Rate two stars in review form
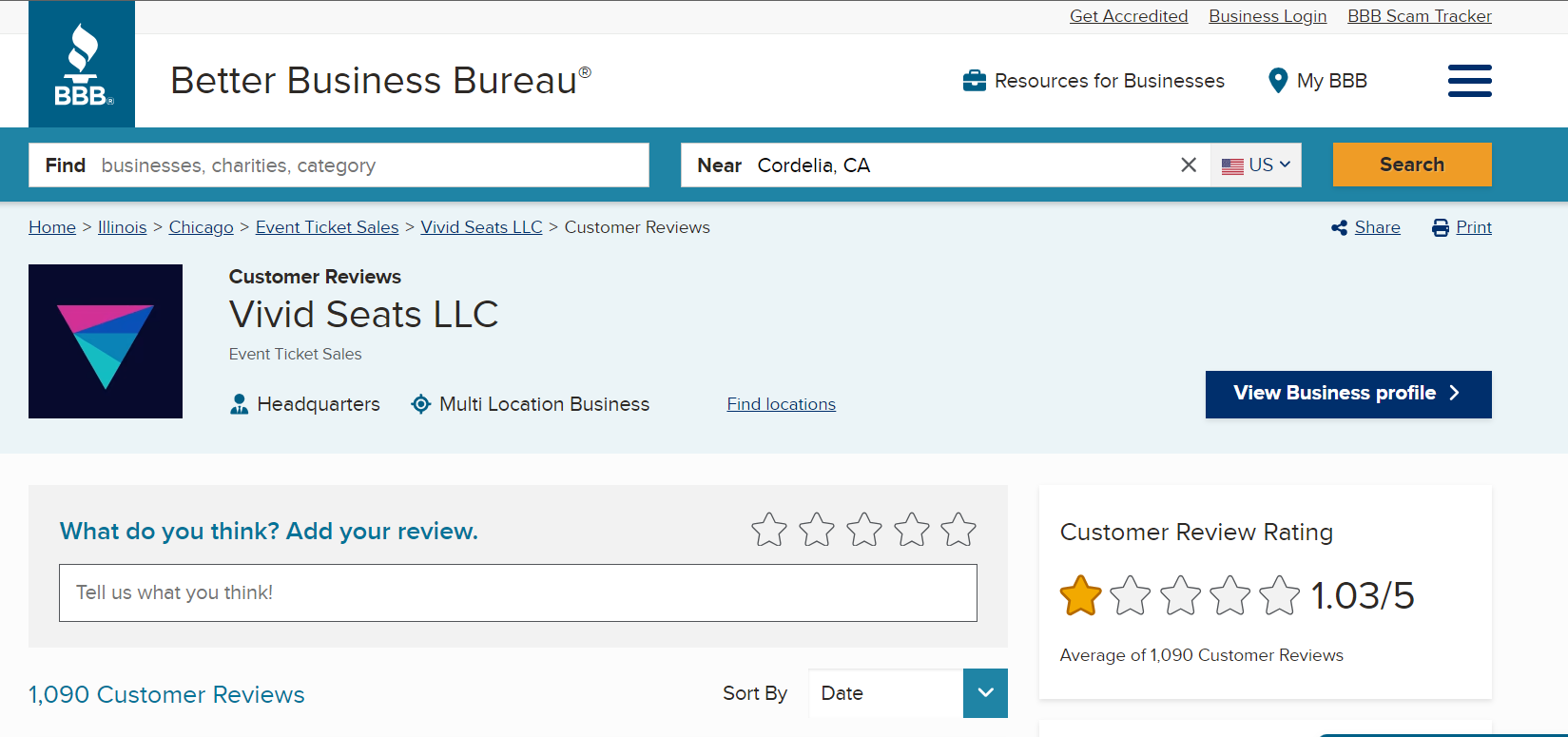The width and height of the screenshot is (1568, 737). click(817, 530)
